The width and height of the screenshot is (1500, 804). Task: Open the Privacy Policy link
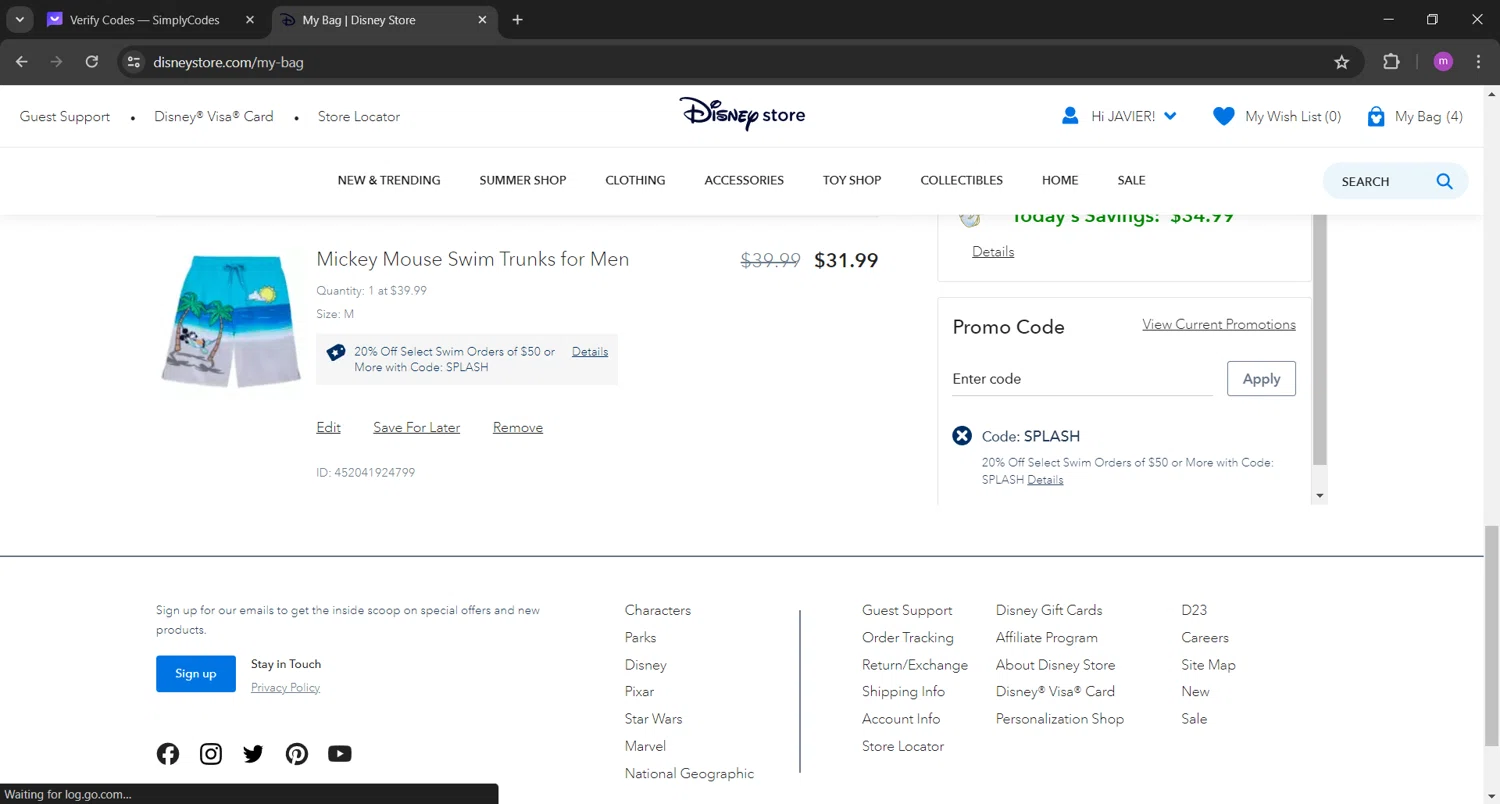285,688
